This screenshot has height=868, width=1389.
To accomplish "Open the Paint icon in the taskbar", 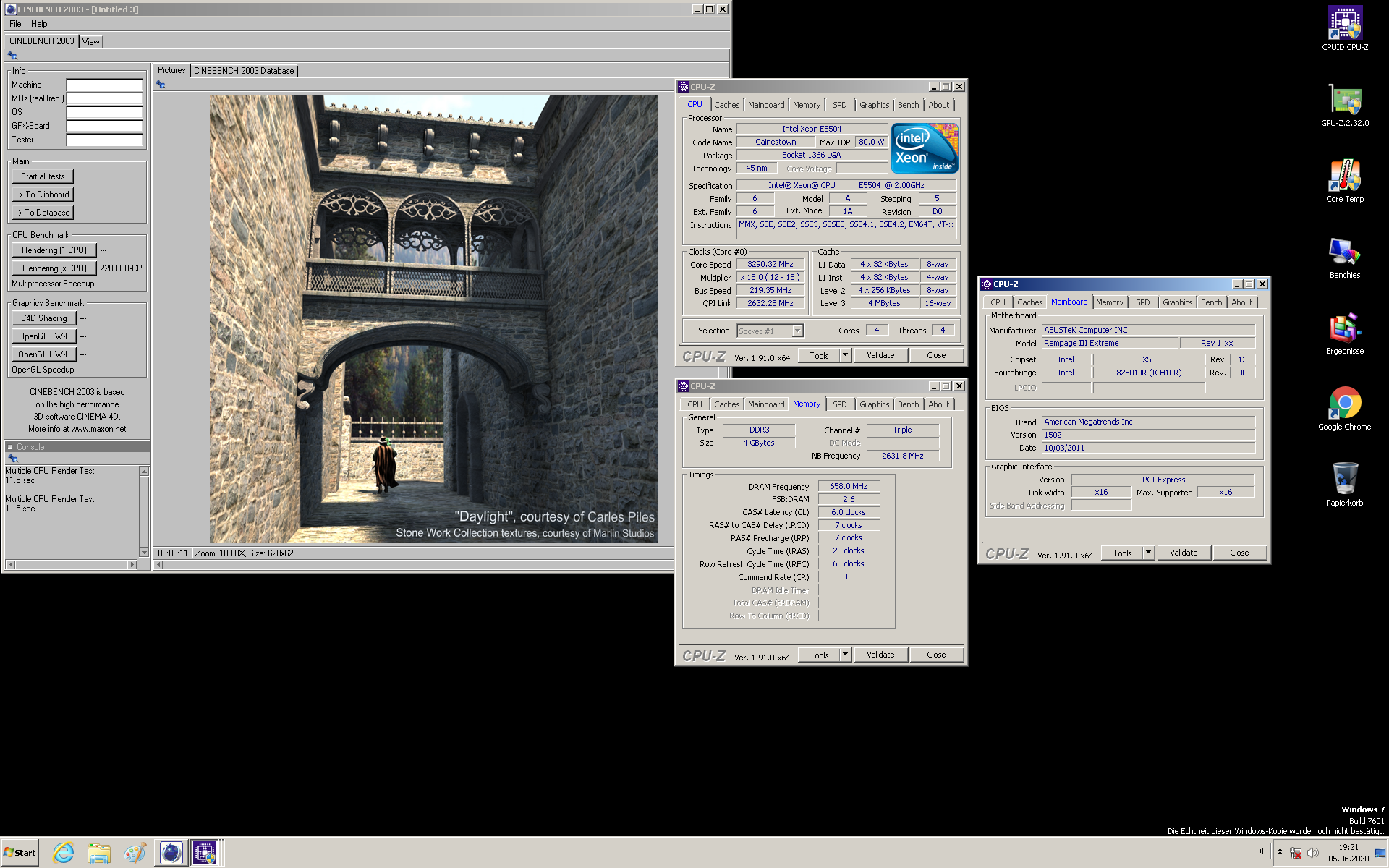I will coord(135,853).
